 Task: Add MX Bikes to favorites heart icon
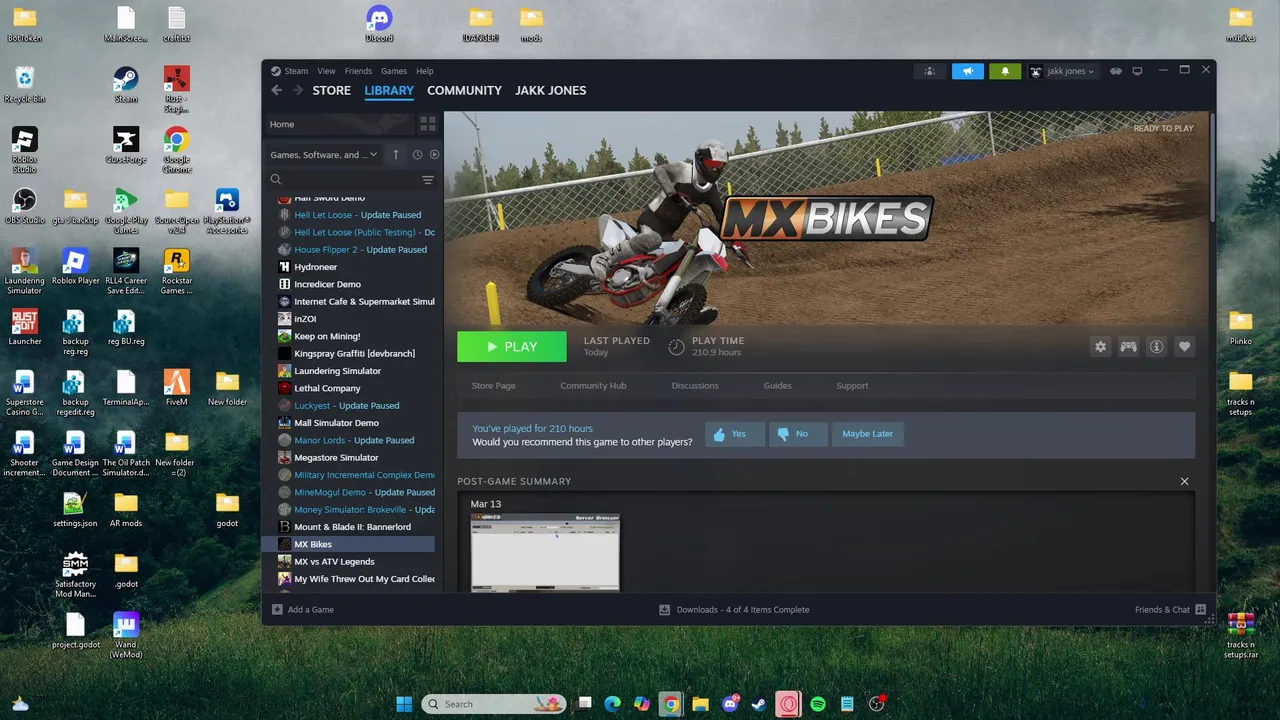tap(1184, 347)
